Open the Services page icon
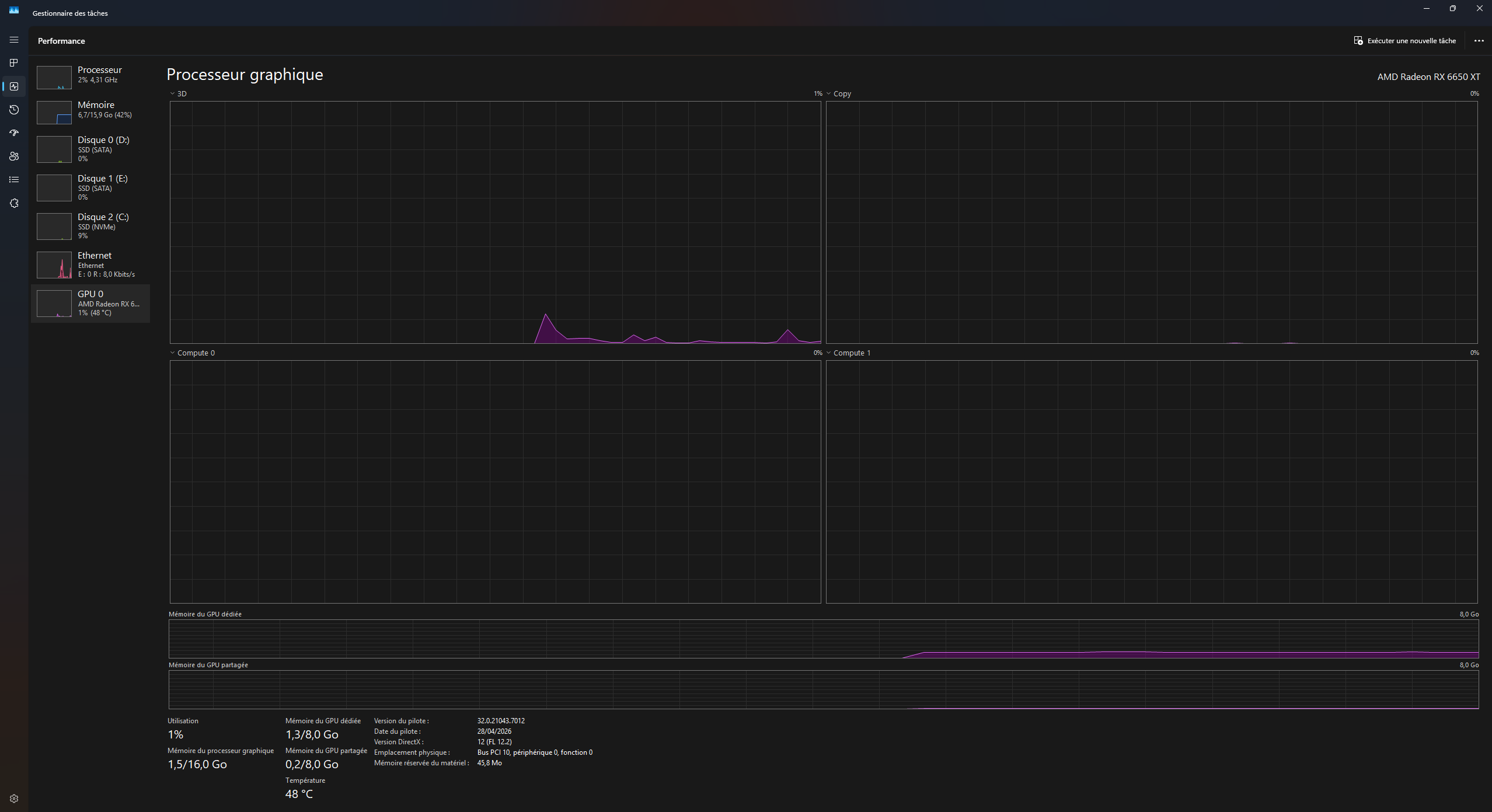Screen dimensions: 1492x812 [14, 203]
